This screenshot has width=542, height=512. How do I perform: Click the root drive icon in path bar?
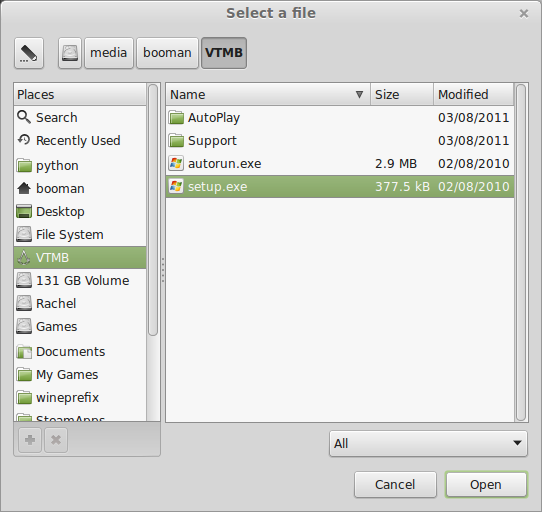pyautogui.click(x=70, y=53)
